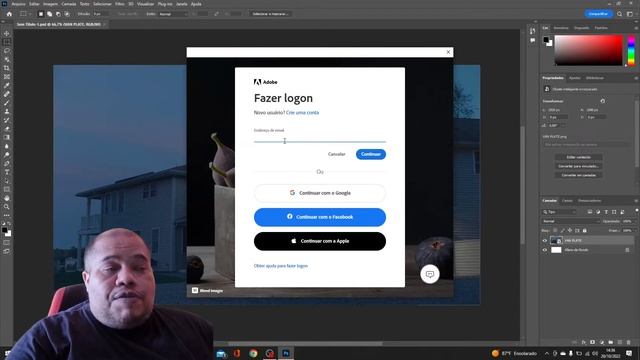Click in the red color picker field
The height and width of the screenshot is (360, 640).
588,50
